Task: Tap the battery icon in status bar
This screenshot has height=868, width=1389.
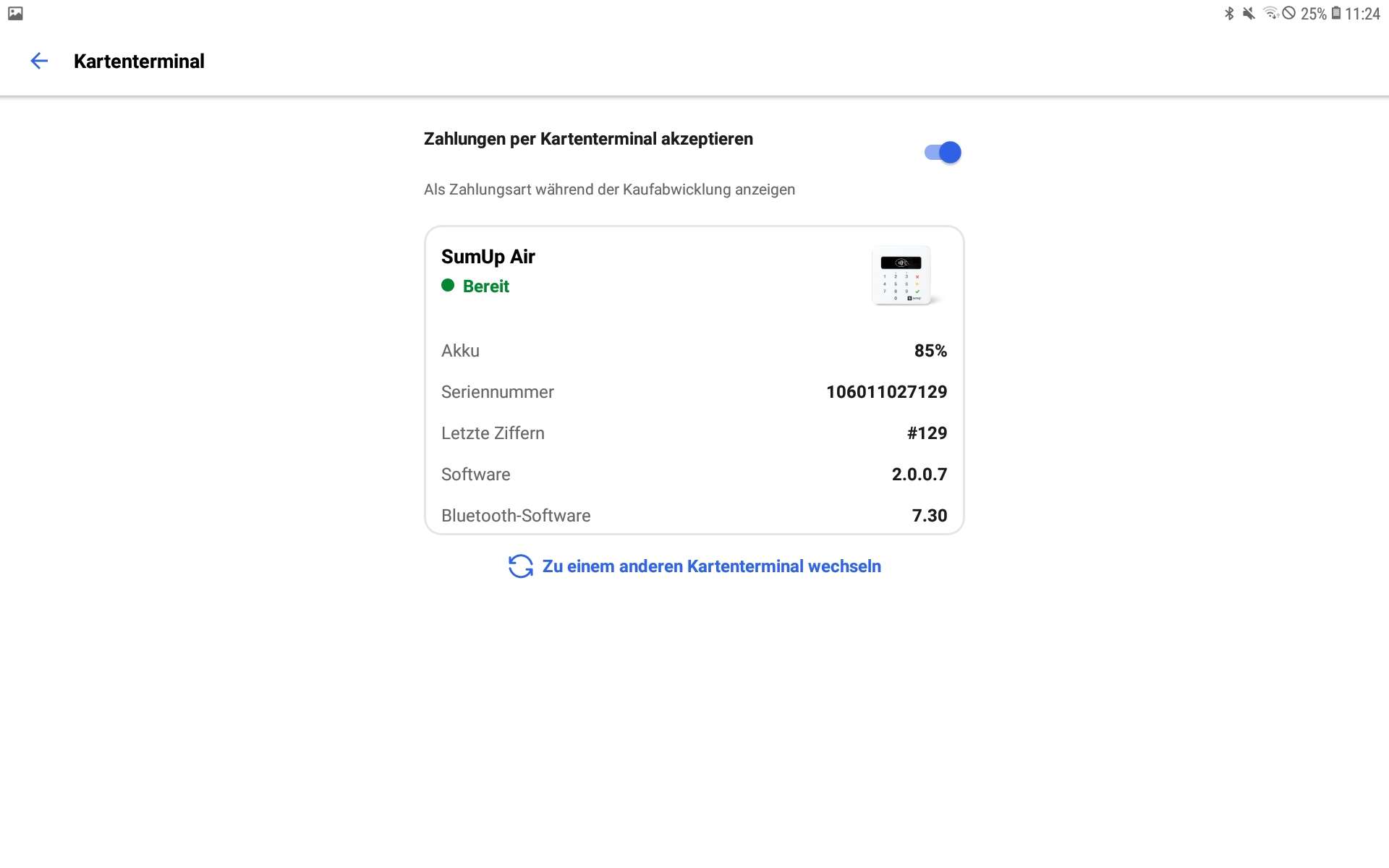Action: point(1336,14)
